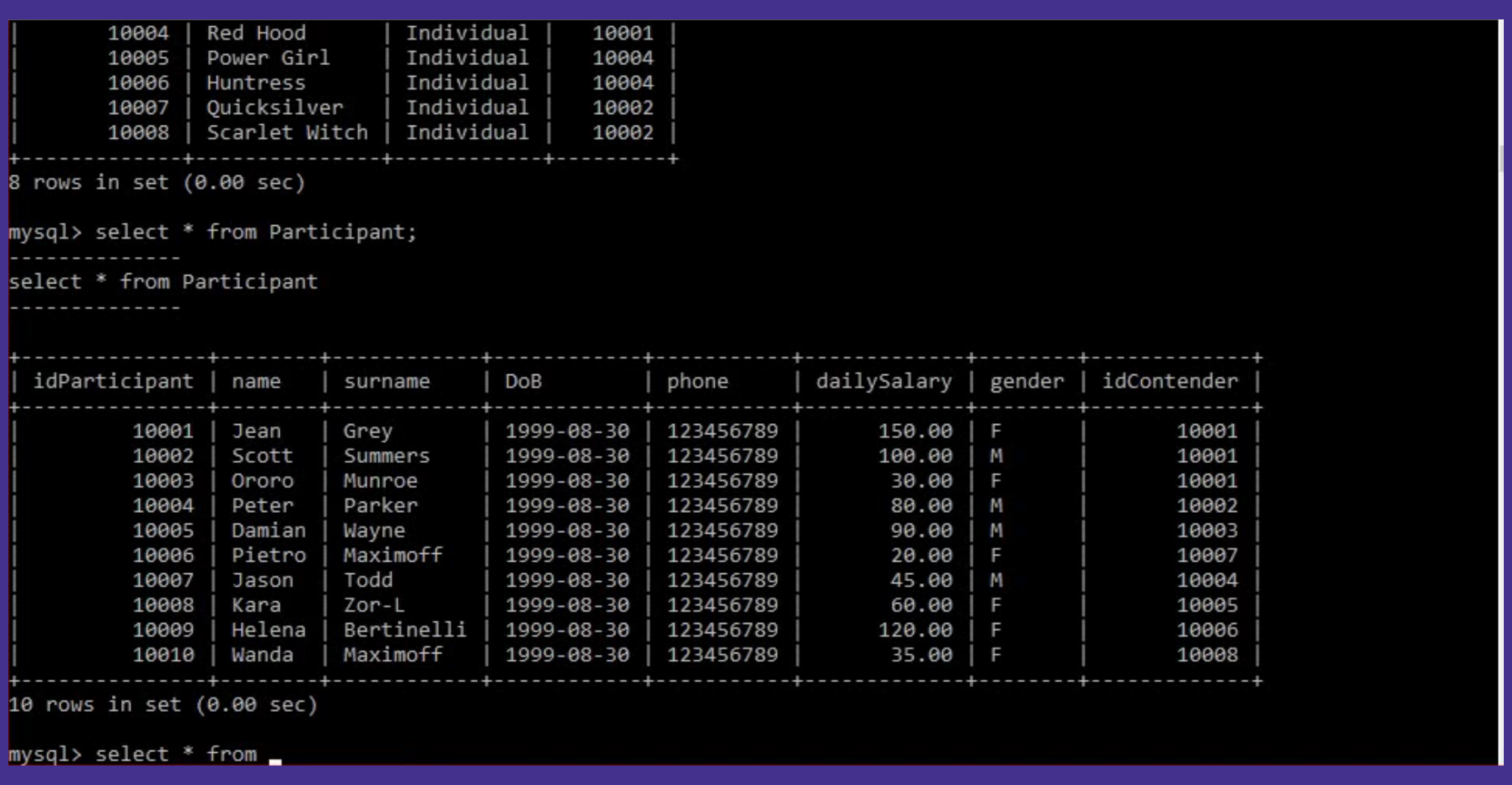
Task: Click the phone number in Wanda's row
Action: point(722,654)
